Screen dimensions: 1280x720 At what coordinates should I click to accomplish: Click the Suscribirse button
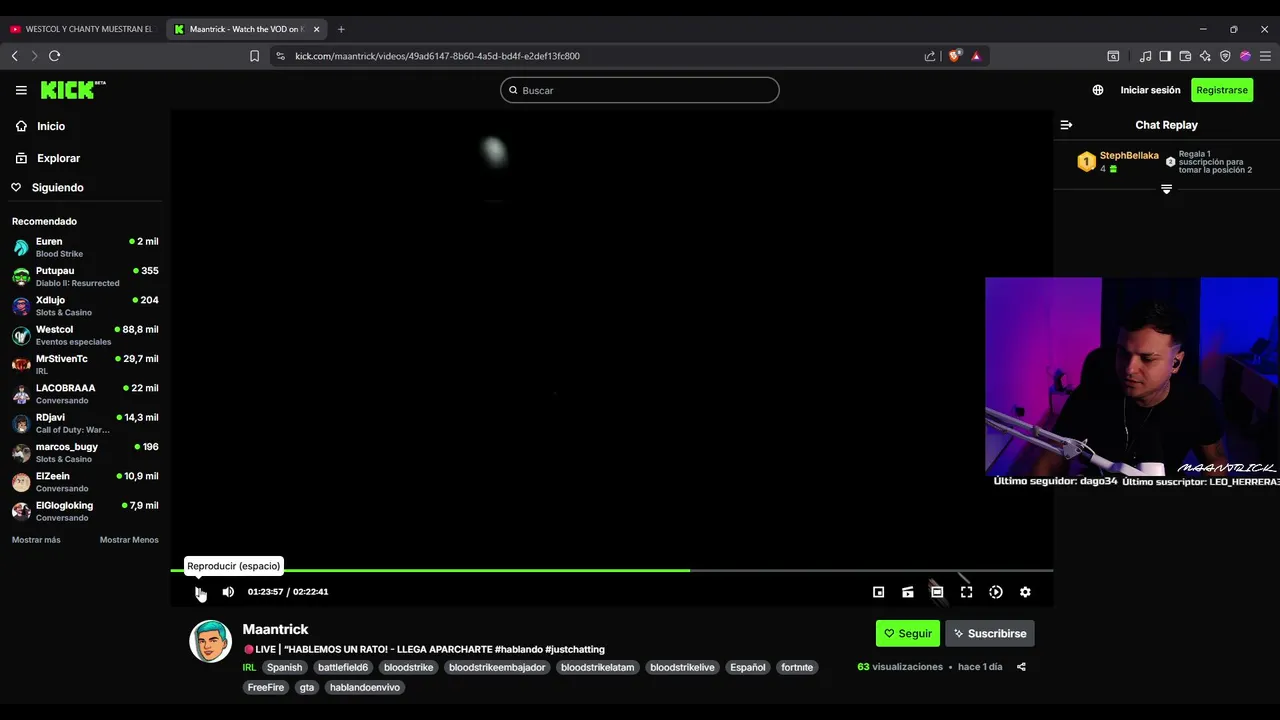click(990, 633)
